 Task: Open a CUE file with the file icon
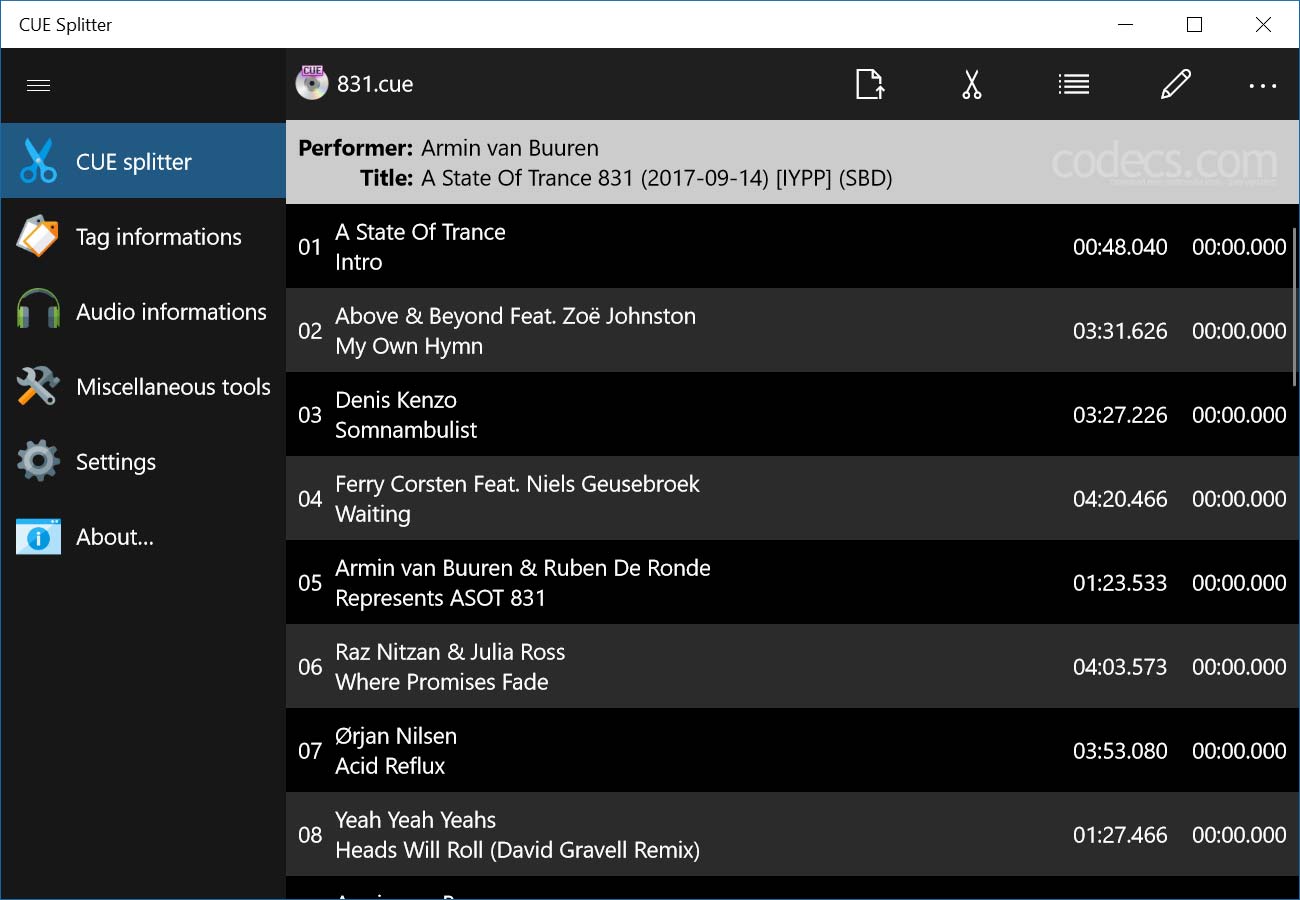(x=870, y=84)
